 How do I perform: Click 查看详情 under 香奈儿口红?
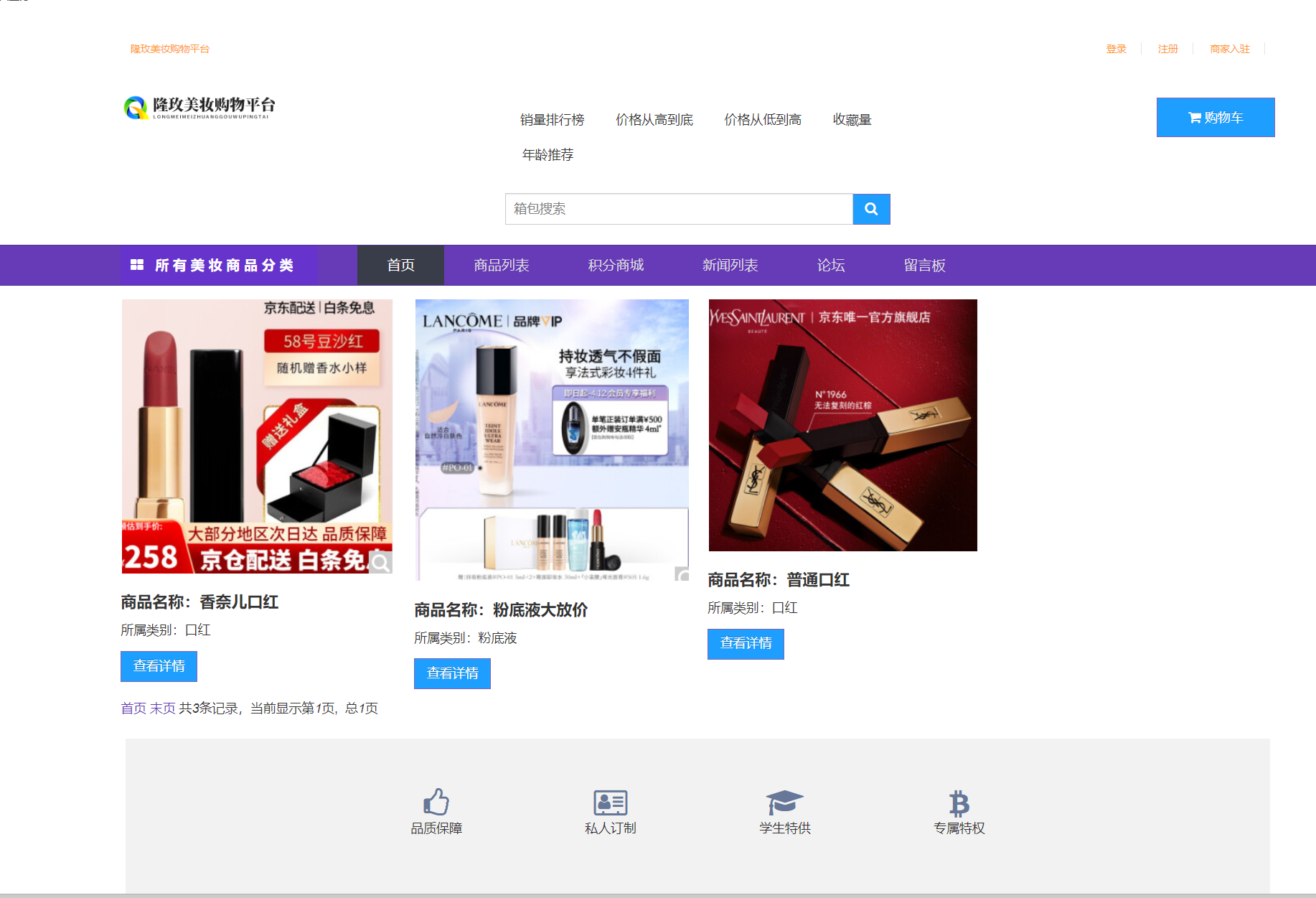(x=158, y=666)
